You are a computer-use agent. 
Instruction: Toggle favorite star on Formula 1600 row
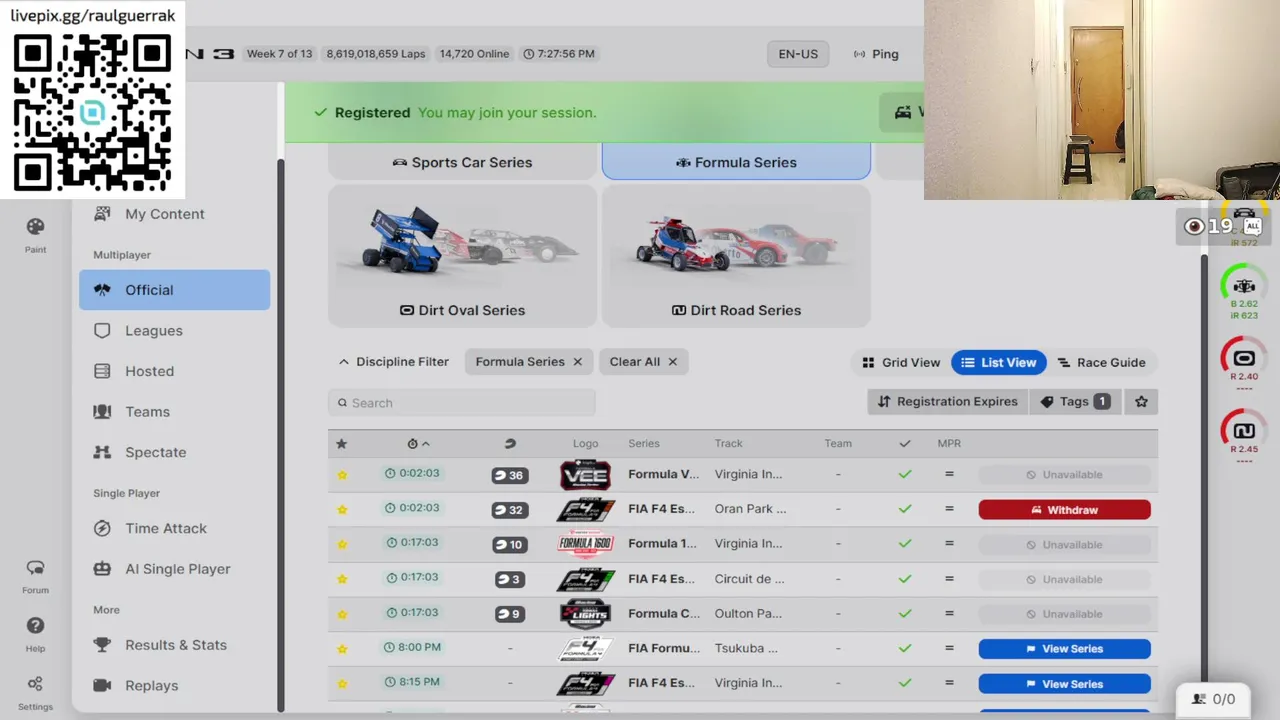(x=342, y=545)
